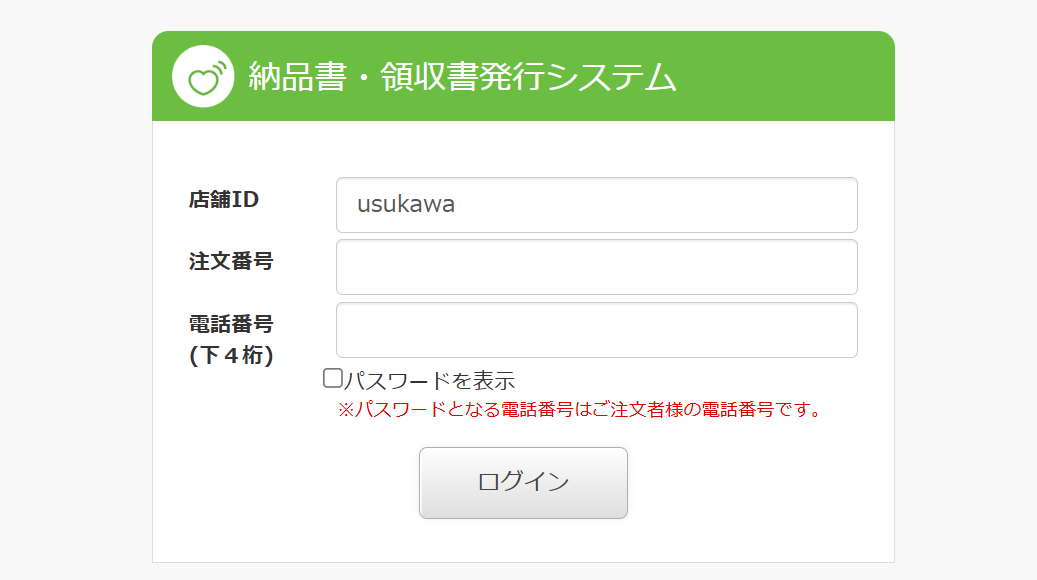Focus the 店舗ID input field
The width and height of the screenshot is (1037, 580).
point(596,205)
